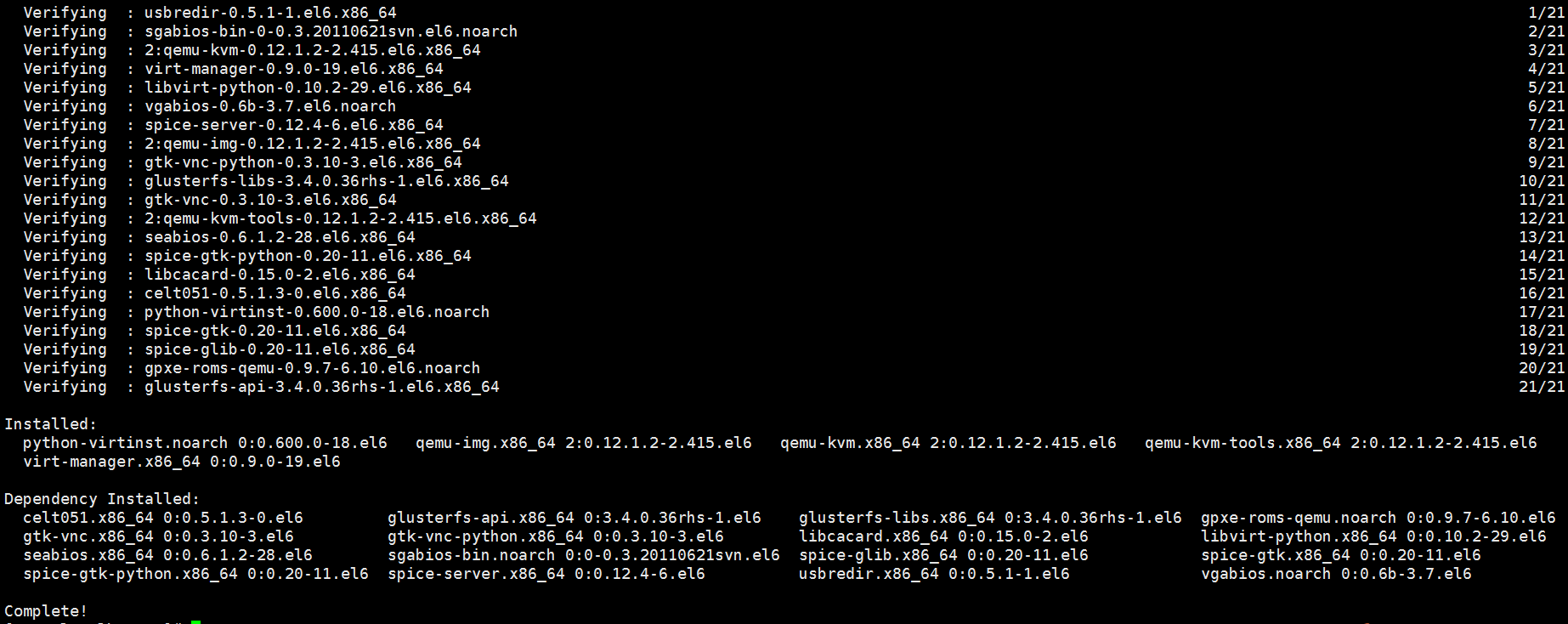
Task: Click the 1/21 progress counter
Action: pyautogui.click(x=1546, y=13)
